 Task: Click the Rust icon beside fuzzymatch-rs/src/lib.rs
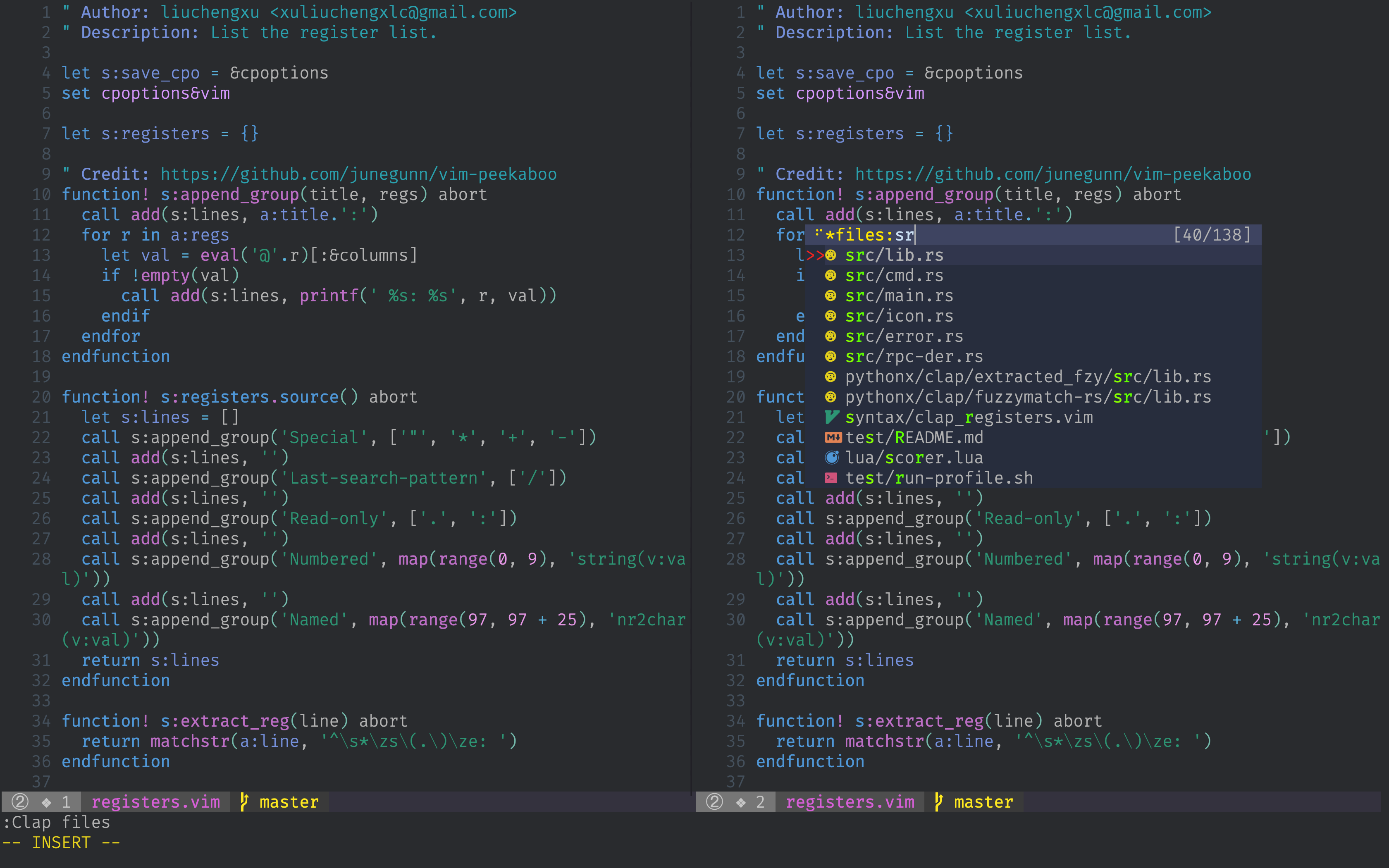831,397
